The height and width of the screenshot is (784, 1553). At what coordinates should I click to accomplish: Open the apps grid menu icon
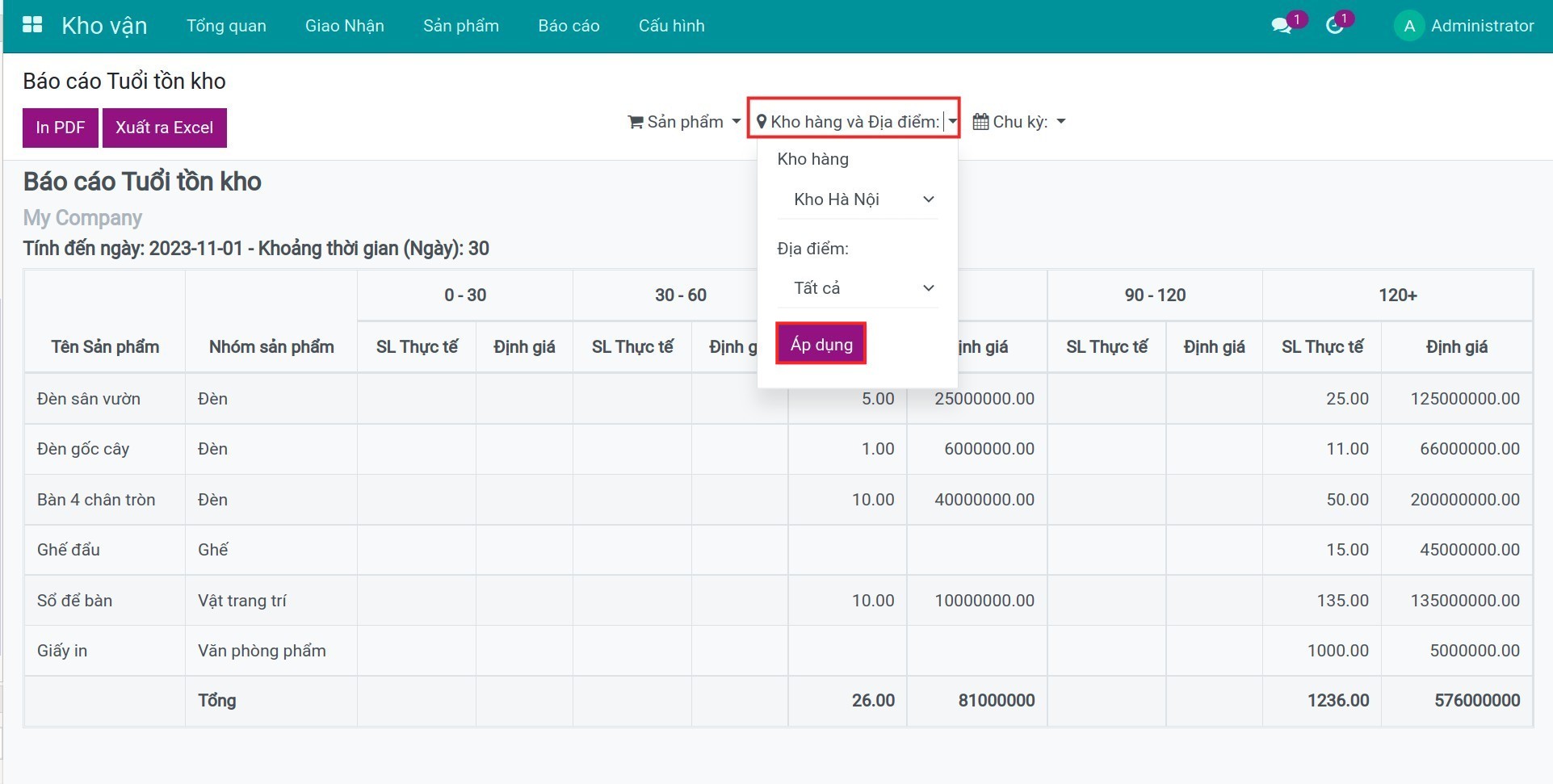(32, 25)
